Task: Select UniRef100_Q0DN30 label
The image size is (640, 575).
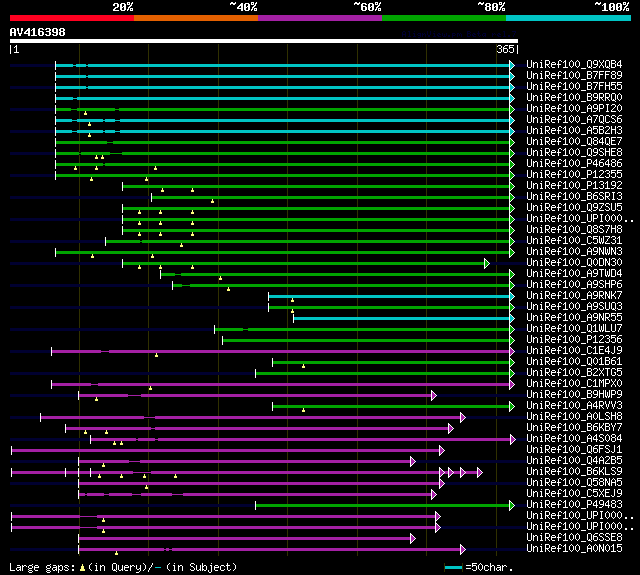Action: click(574, 263)
